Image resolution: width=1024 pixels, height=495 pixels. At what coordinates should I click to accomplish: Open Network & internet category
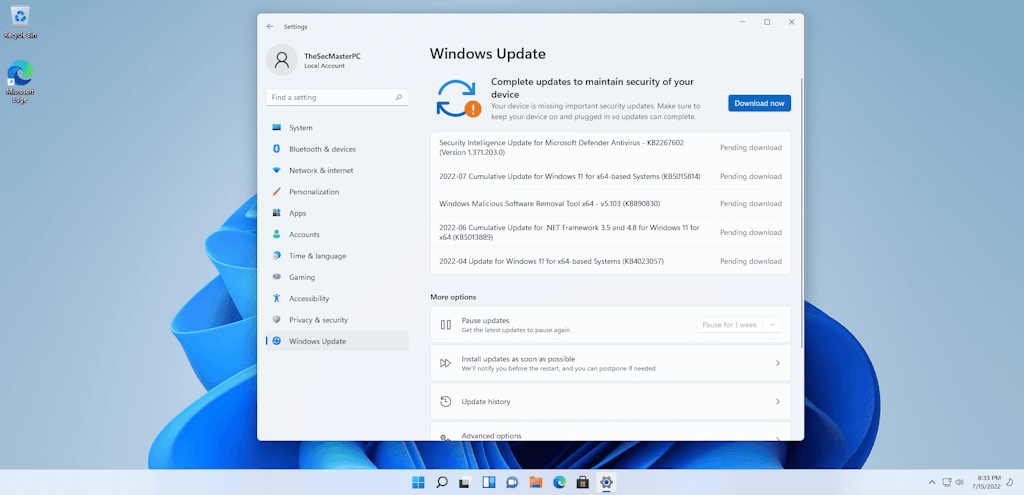click(337, 170)
